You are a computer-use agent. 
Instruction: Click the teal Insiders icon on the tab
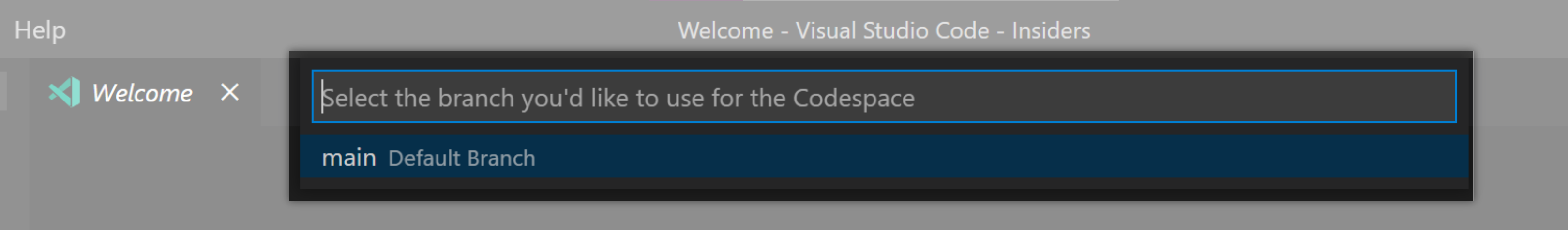tap(64, 92)
